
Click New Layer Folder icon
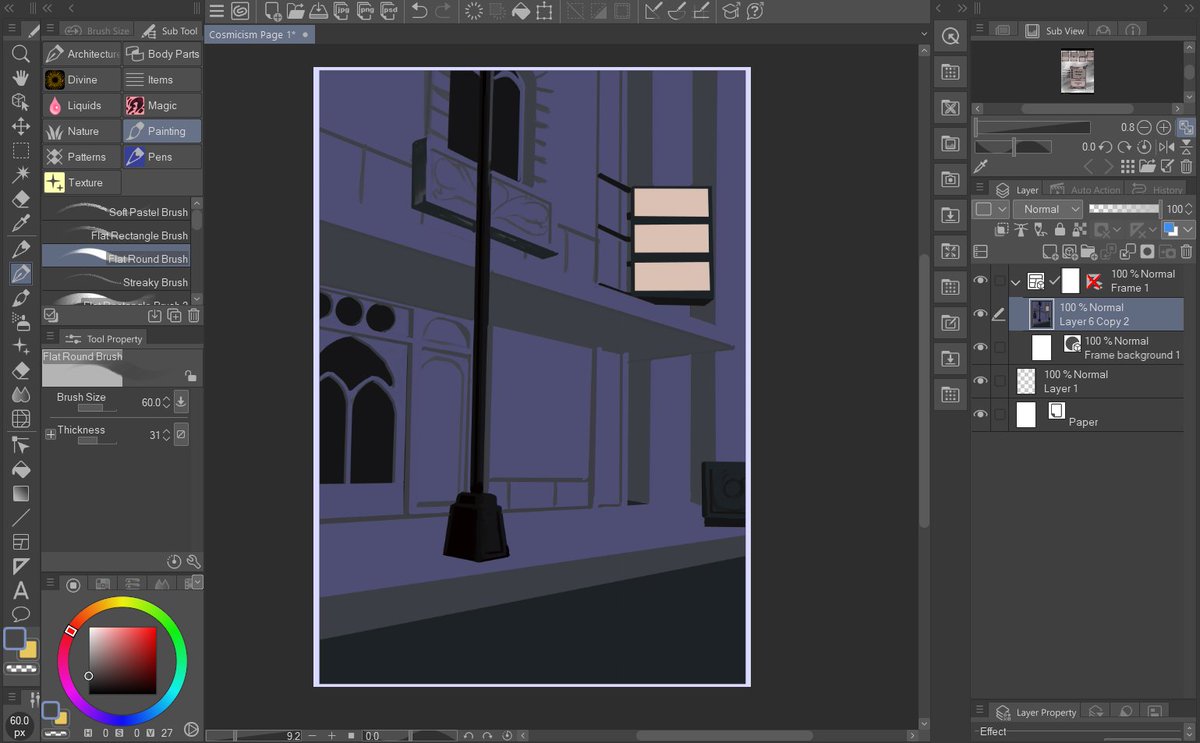(x=1088, y=252)
